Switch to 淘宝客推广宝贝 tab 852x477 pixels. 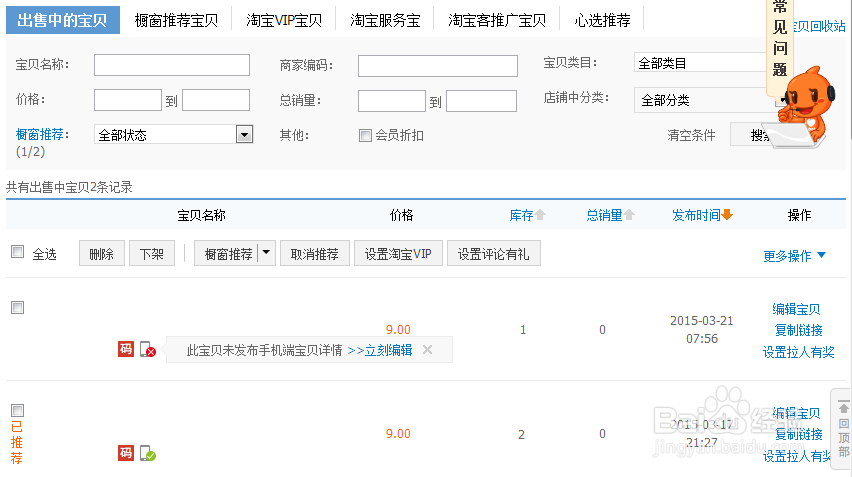(497, 21)
